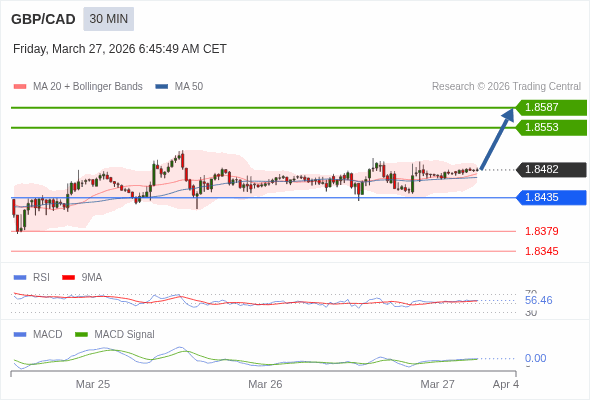
Task: Click the MACD legend swatch
Action: (x=20, y=335)
